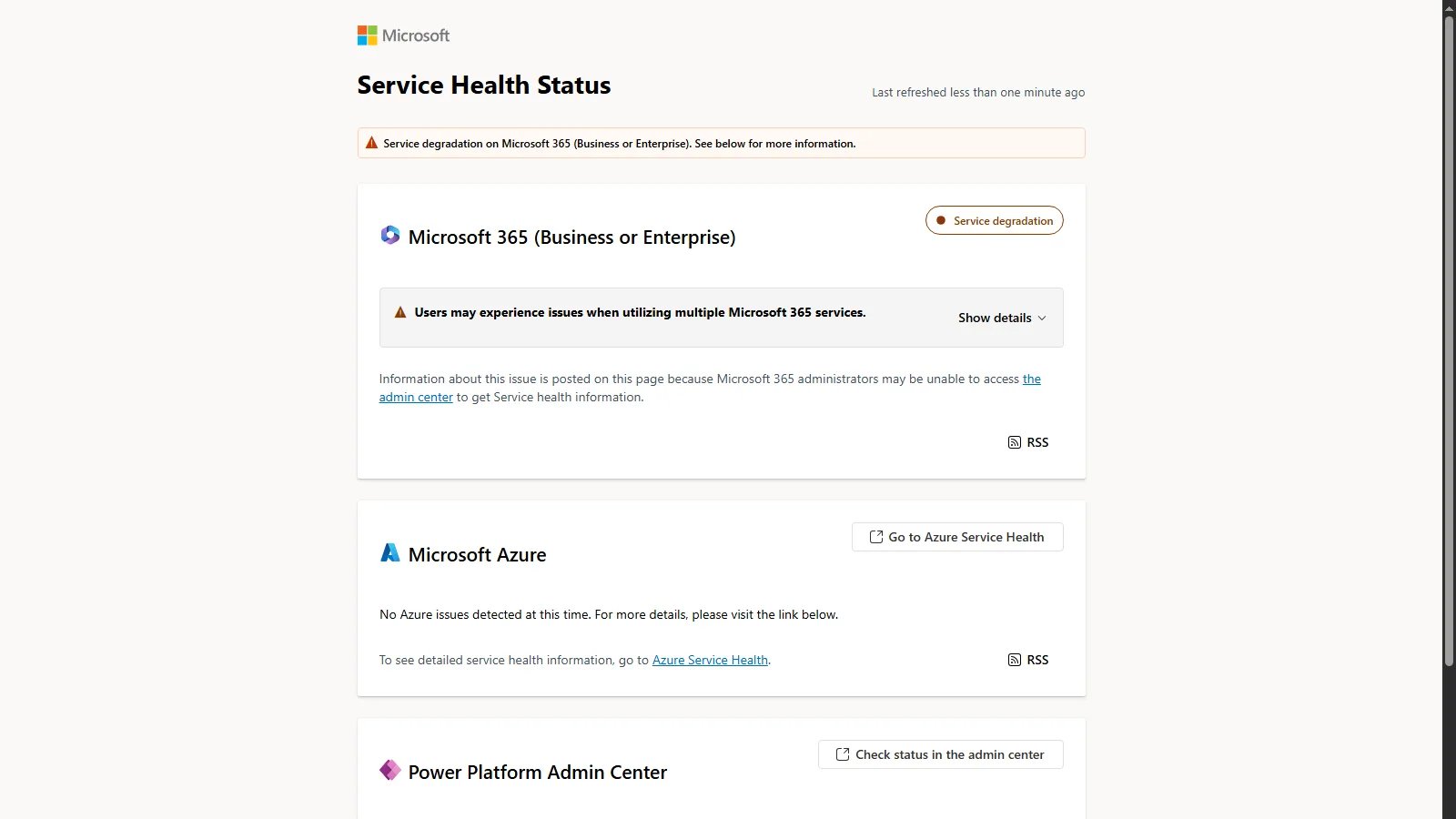Expand Show details for Microsoft 365 issue
The width and height of the screenshot is (1456, 819).
tap(1002, 318)
